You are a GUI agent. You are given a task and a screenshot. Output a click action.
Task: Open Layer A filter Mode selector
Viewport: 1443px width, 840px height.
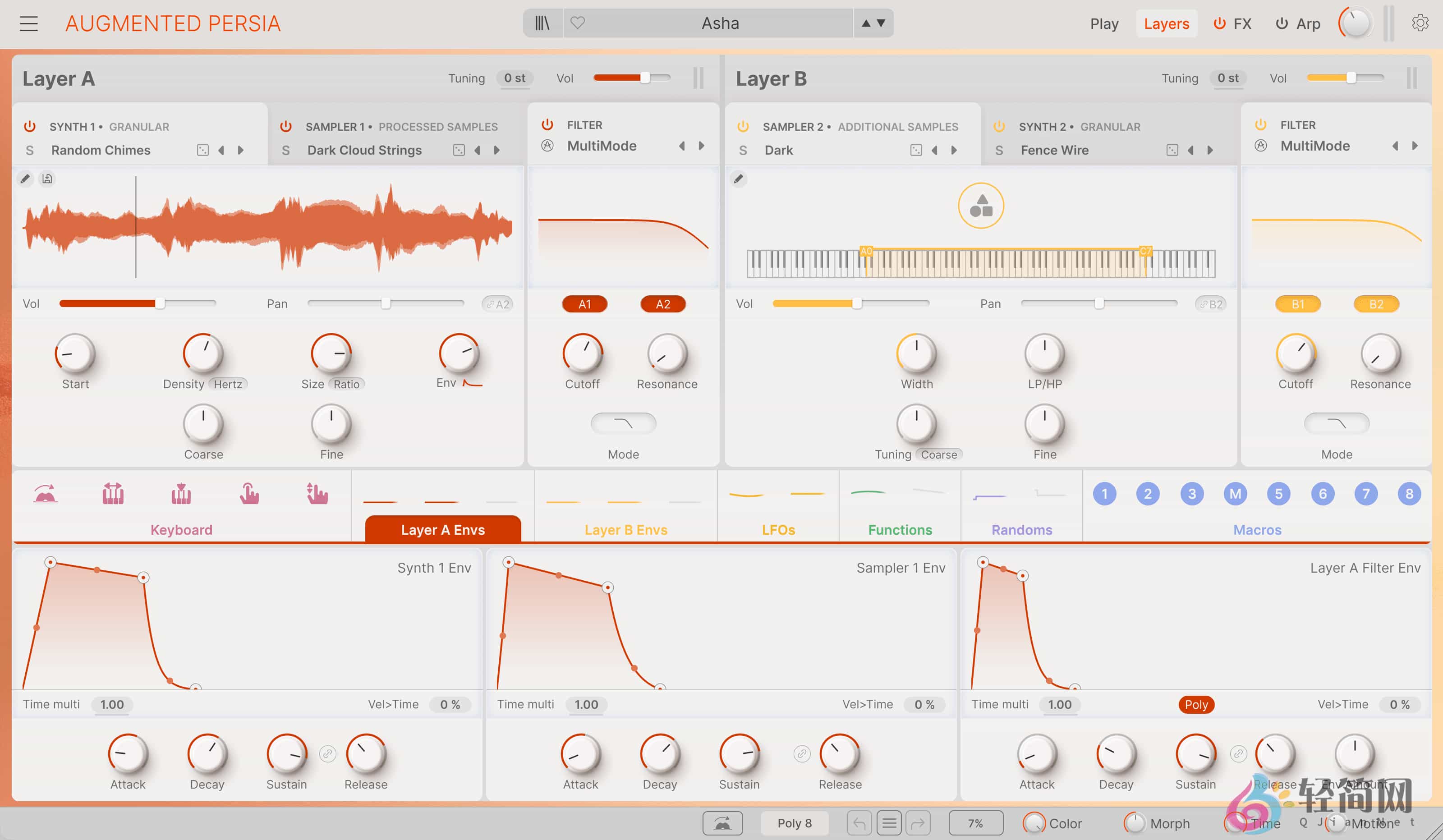pyautogui.click(x=623, y=424)
